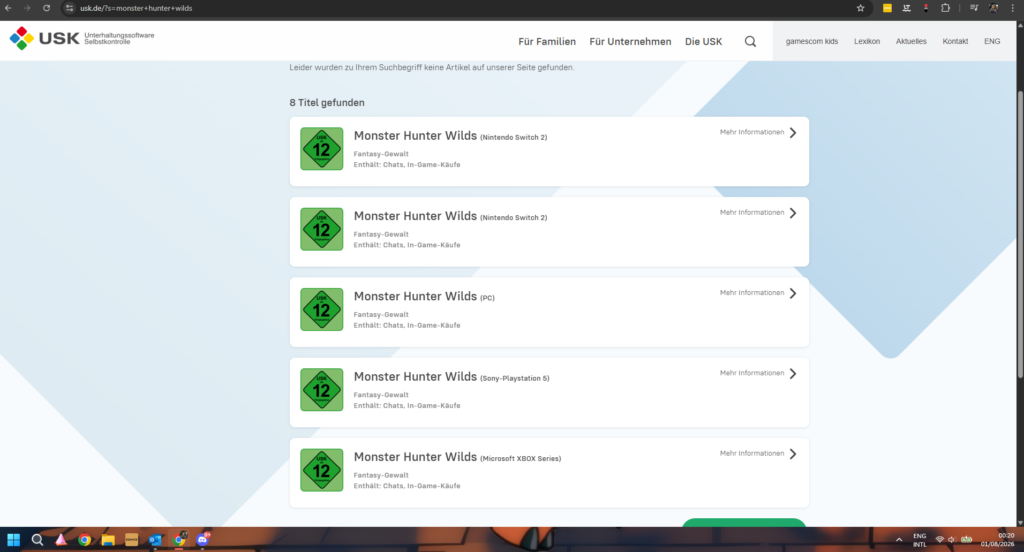This screenshot has height=552, width=1024.
Task: Open the Kontakt page
Action: [955, 41]
